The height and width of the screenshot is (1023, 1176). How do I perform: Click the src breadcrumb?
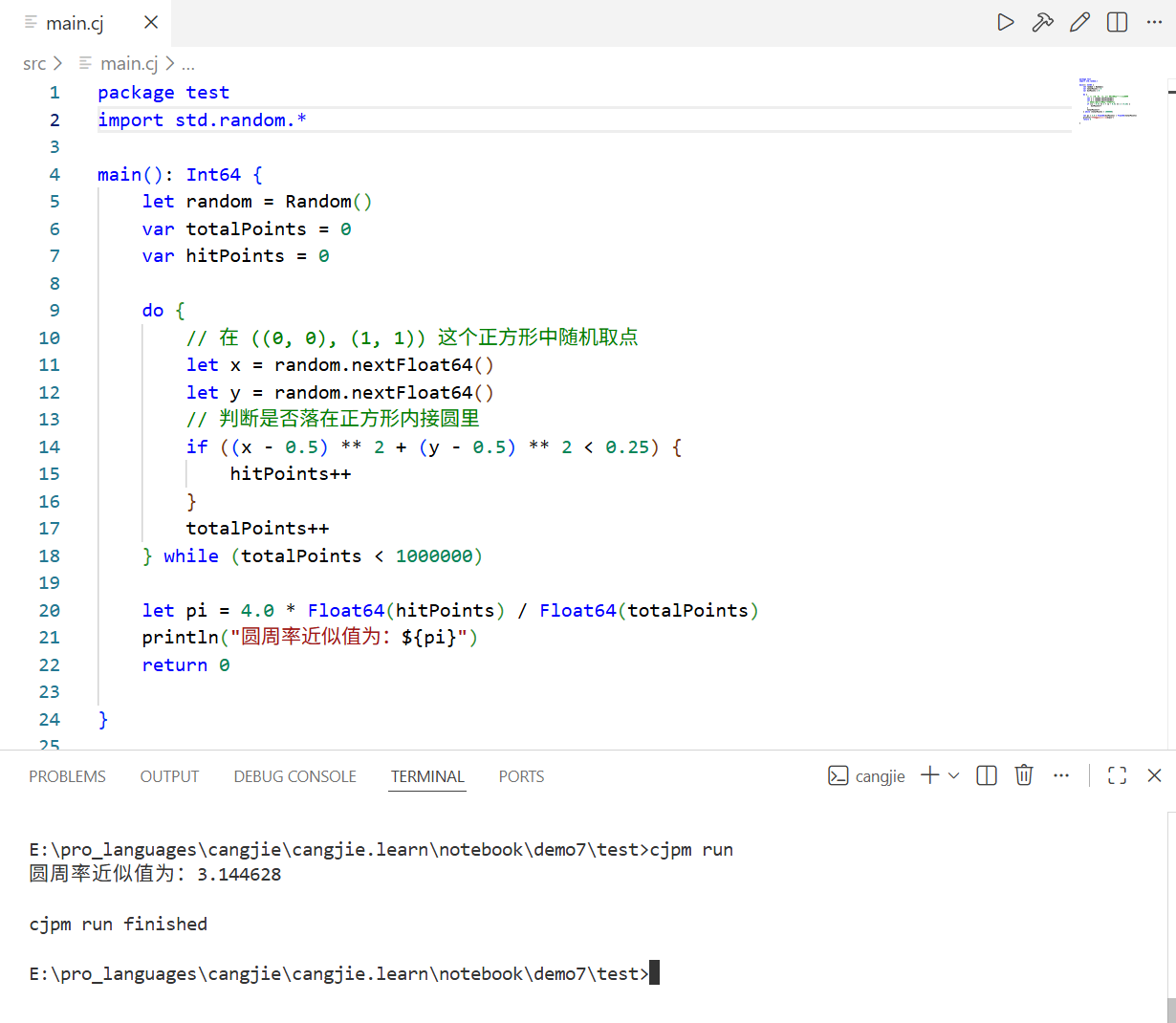(x=34, y=64)
